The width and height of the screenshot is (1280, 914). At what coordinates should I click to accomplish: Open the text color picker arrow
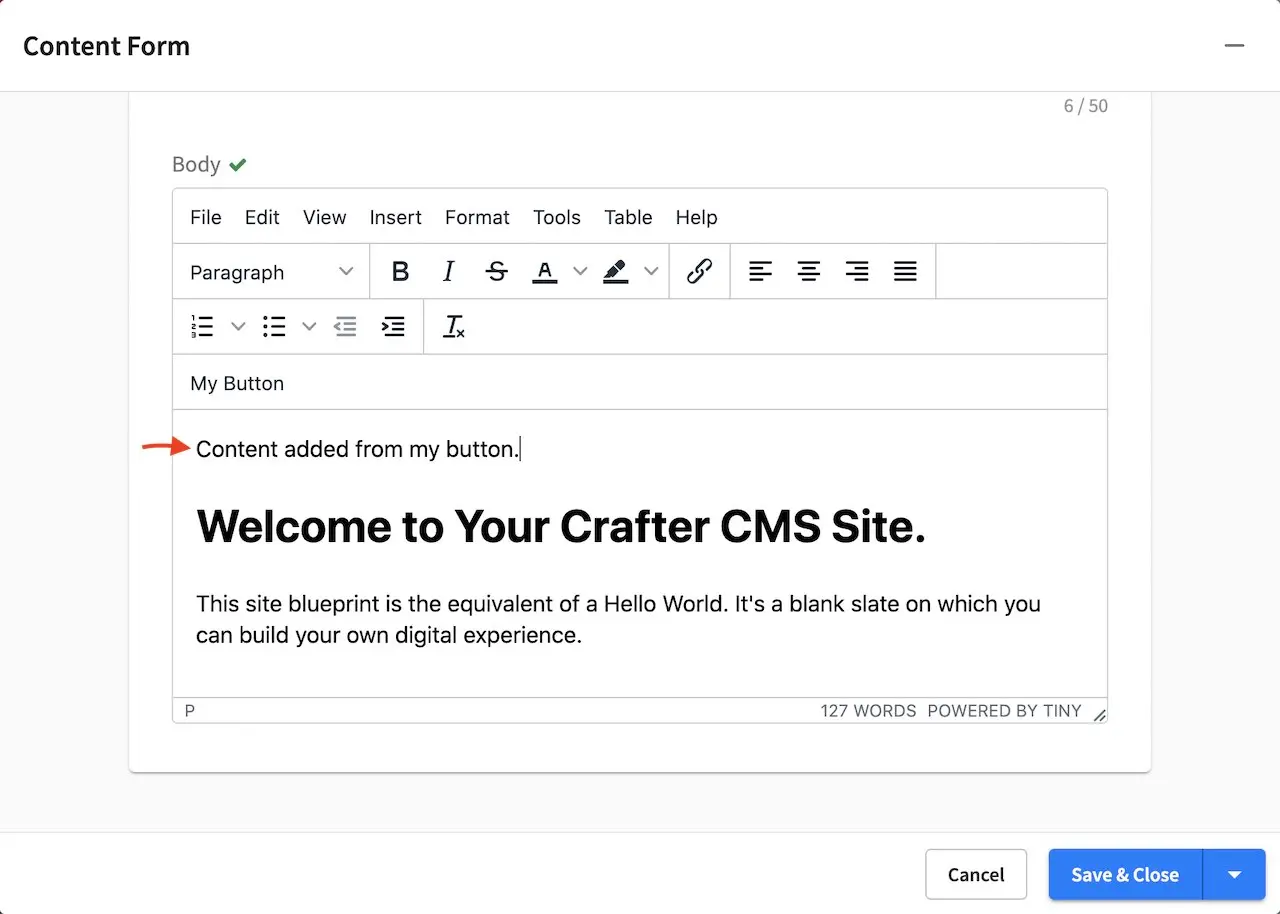tap(579, 272)
